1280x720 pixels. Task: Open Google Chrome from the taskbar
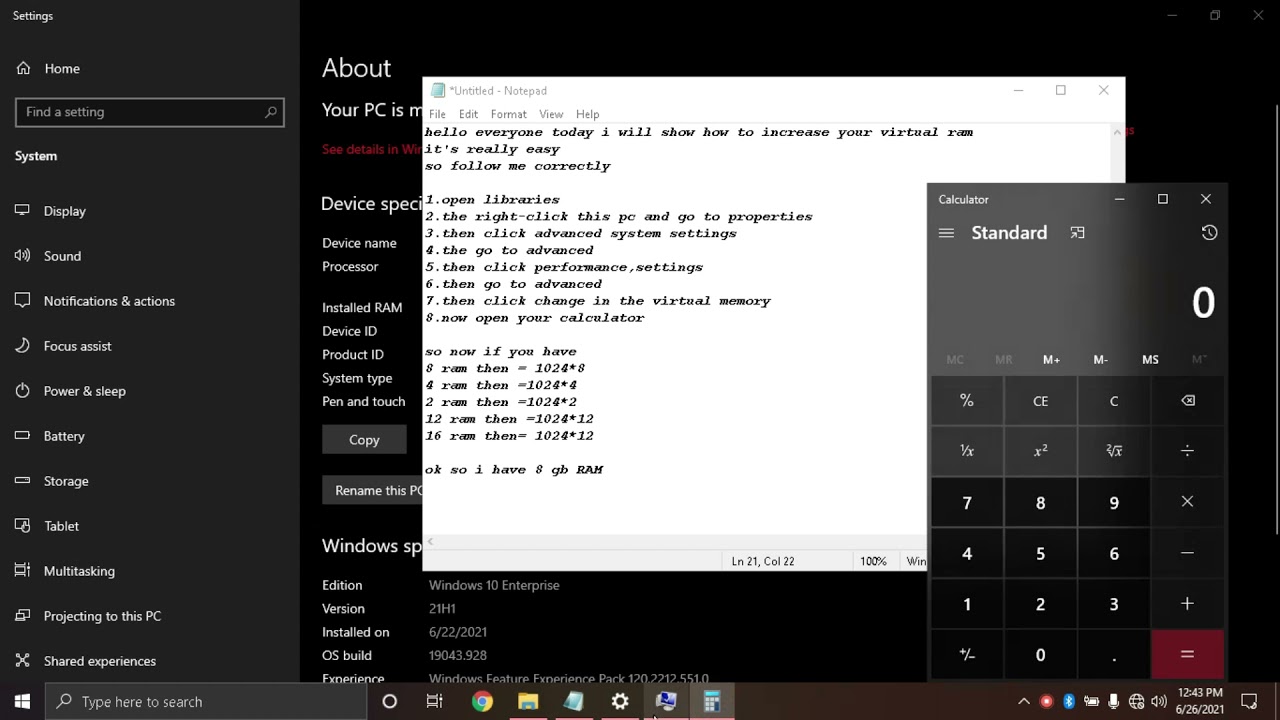pyautogui.click(x=482, y=702)
